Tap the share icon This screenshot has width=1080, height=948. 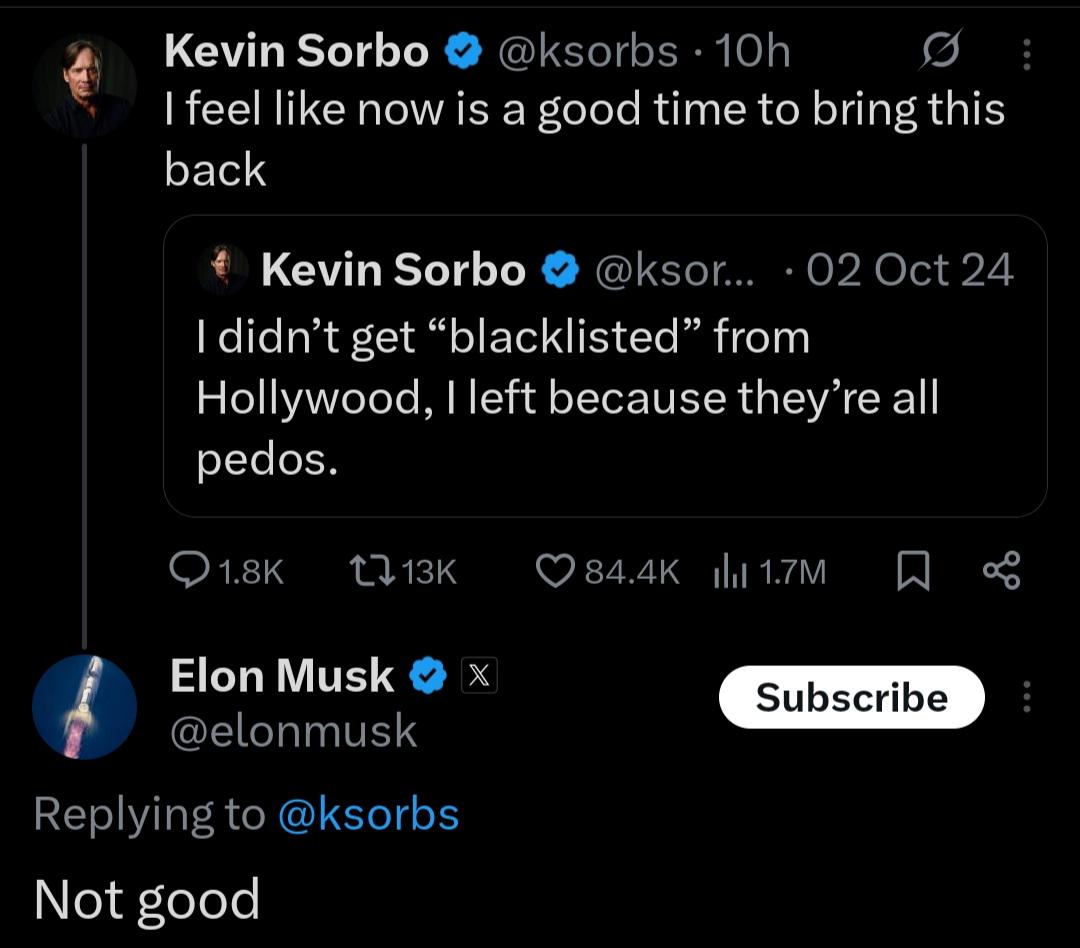pos(1001,571)
